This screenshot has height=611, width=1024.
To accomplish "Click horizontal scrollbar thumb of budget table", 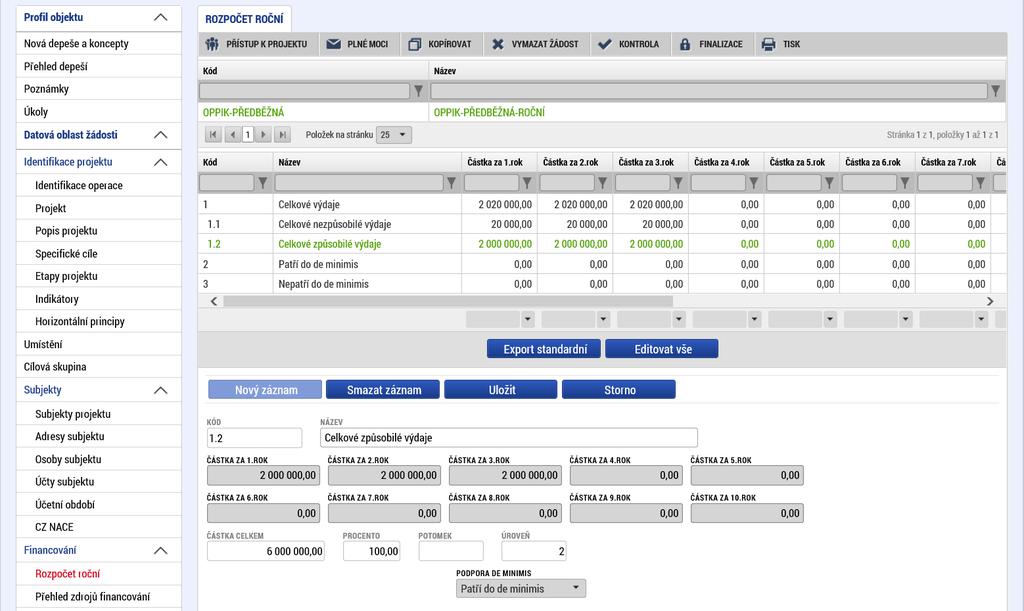I will pyautogui.click(x=448, y=301).
